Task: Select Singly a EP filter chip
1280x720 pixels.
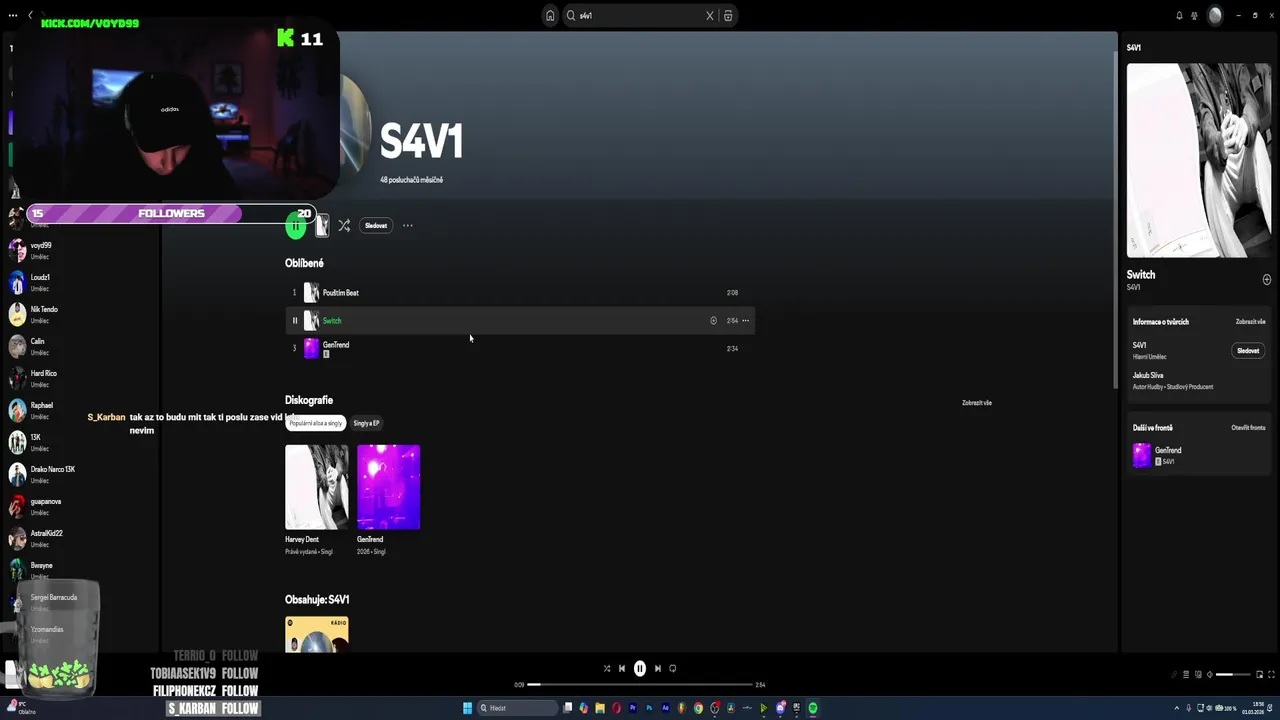Action: [366, 423]
